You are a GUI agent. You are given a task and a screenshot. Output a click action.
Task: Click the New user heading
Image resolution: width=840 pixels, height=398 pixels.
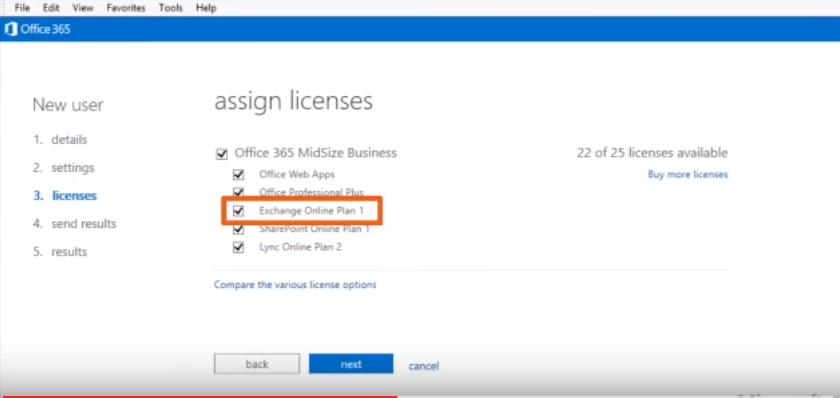(68, 104)
